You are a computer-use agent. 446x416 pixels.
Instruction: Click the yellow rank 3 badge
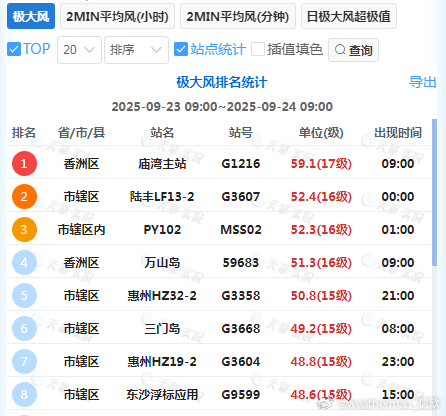[24, 229]
